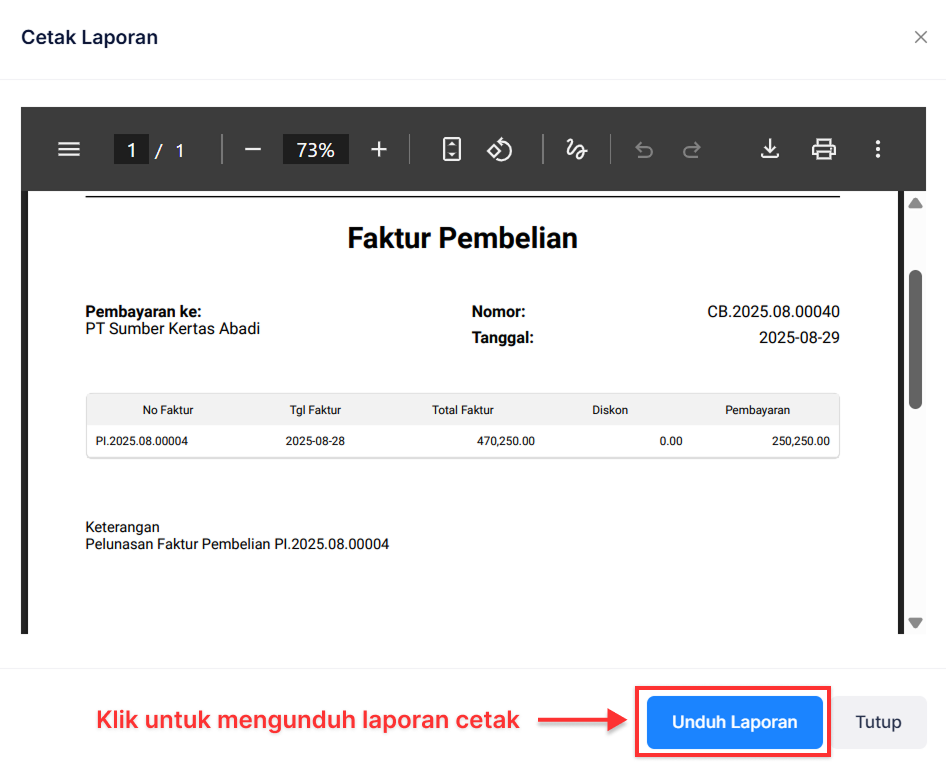Open the three-dot more options menu
The height and width of the screenshot is (769, 946).
tap(877, 148)
